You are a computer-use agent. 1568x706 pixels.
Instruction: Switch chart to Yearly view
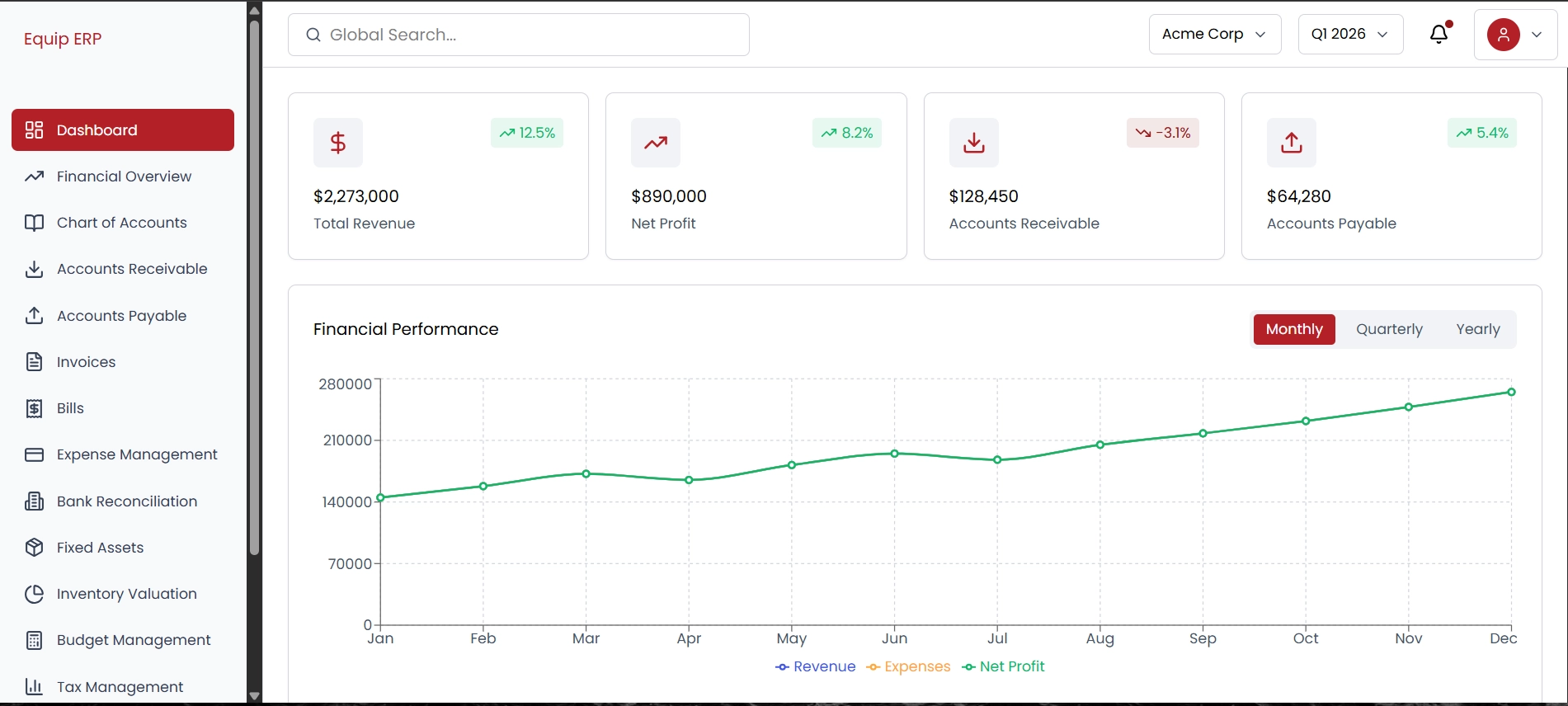click(1477, 329)
